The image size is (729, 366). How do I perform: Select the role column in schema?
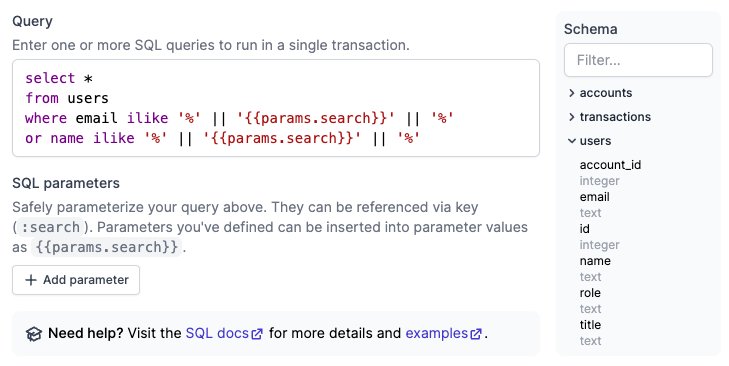coord(590,293)
